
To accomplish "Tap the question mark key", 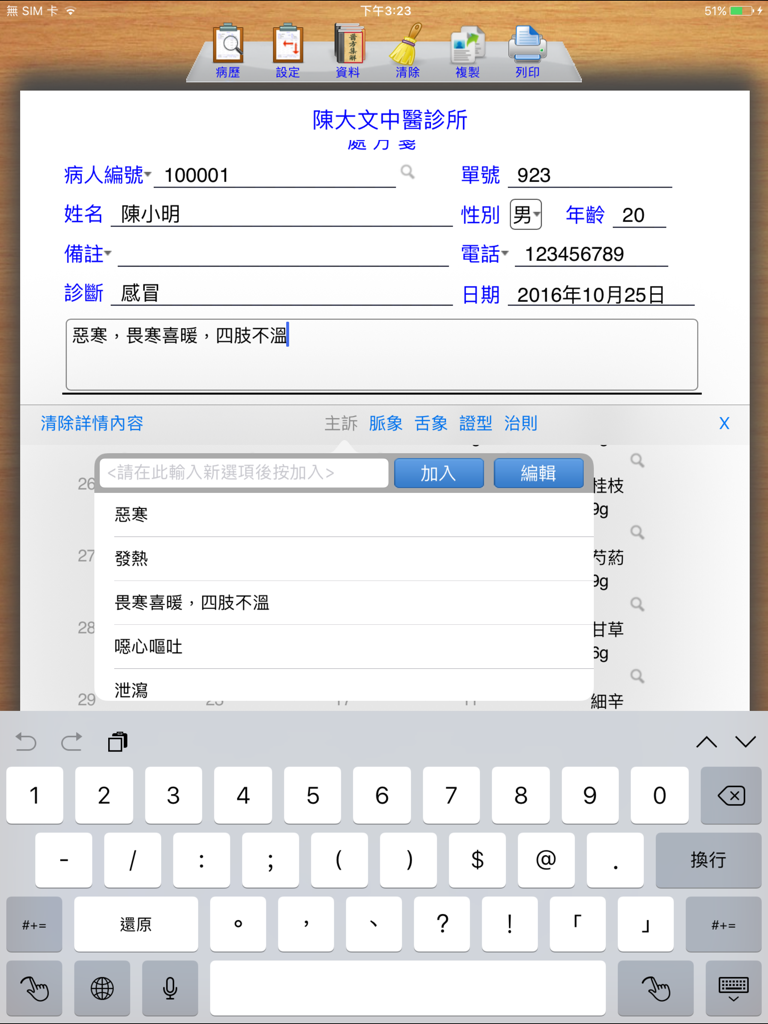I will pos(442,924).
